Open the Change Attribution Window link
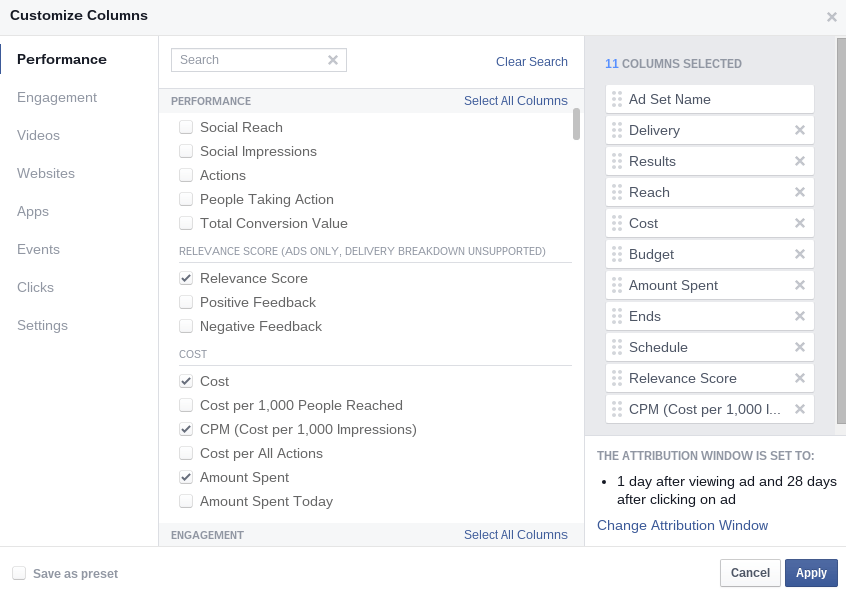846x596 pixels. pos(682,525)
